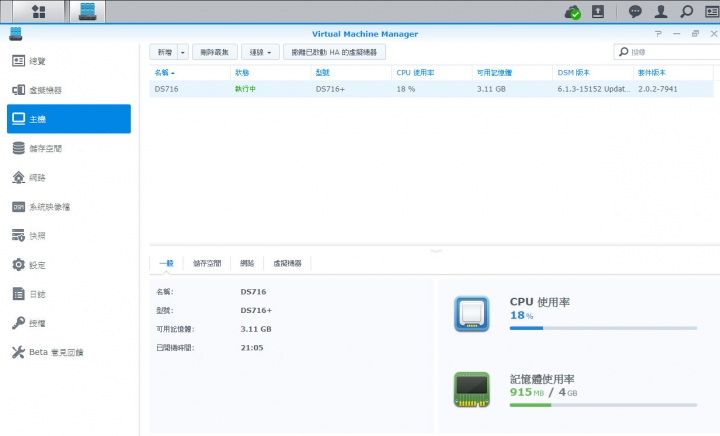Open 儲存空間 storage in sidebar
Viewport: 720px width, 436px height.
pyautogui.click(x=69, y=148)
